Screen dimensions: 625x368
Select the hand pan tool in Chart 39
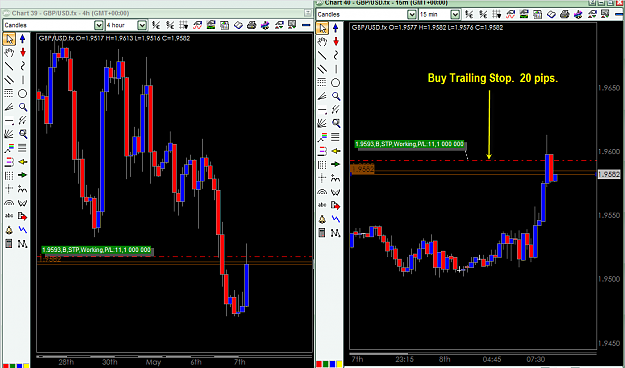tap(9, 52)
